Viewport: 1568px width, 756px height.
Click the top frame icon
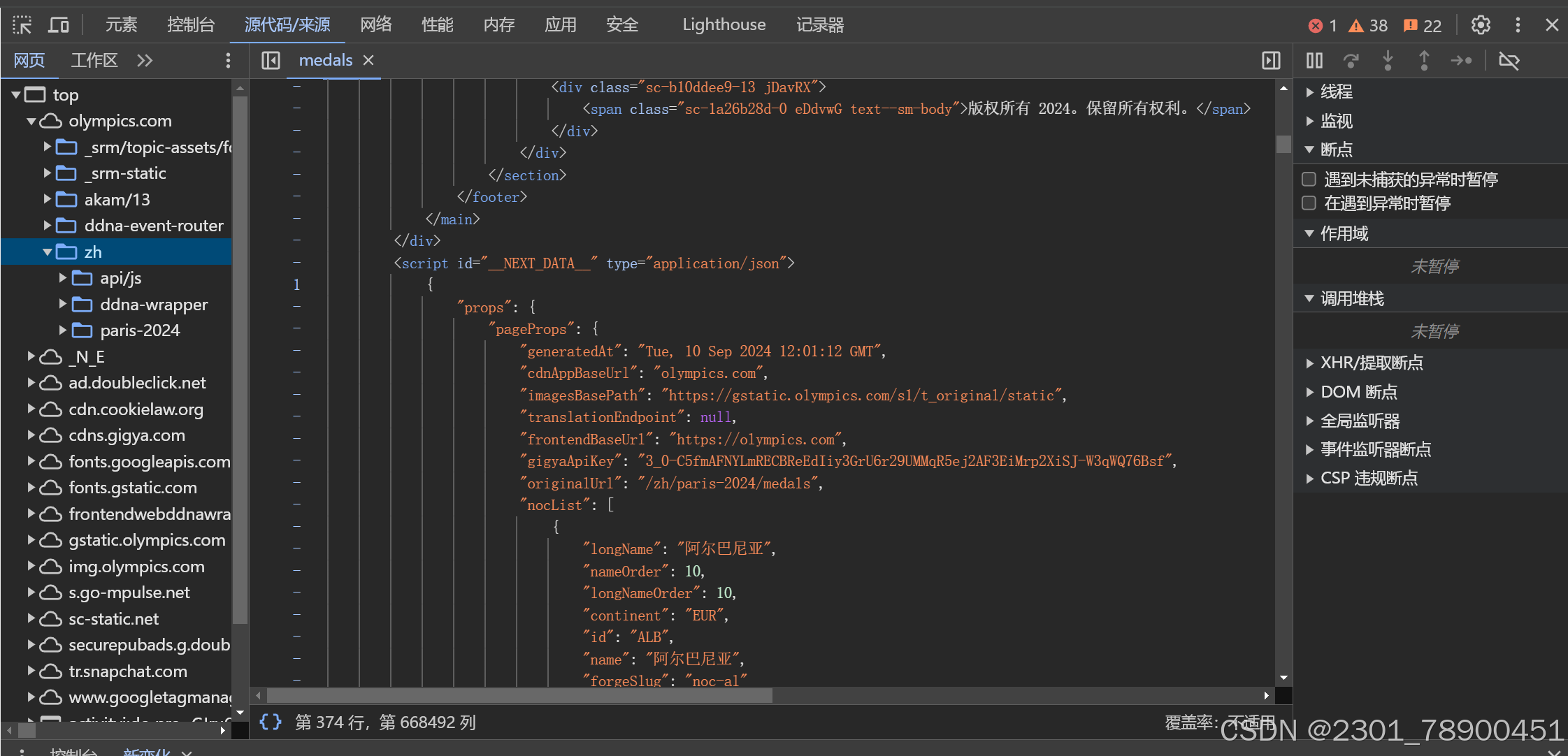coord(35,95)
